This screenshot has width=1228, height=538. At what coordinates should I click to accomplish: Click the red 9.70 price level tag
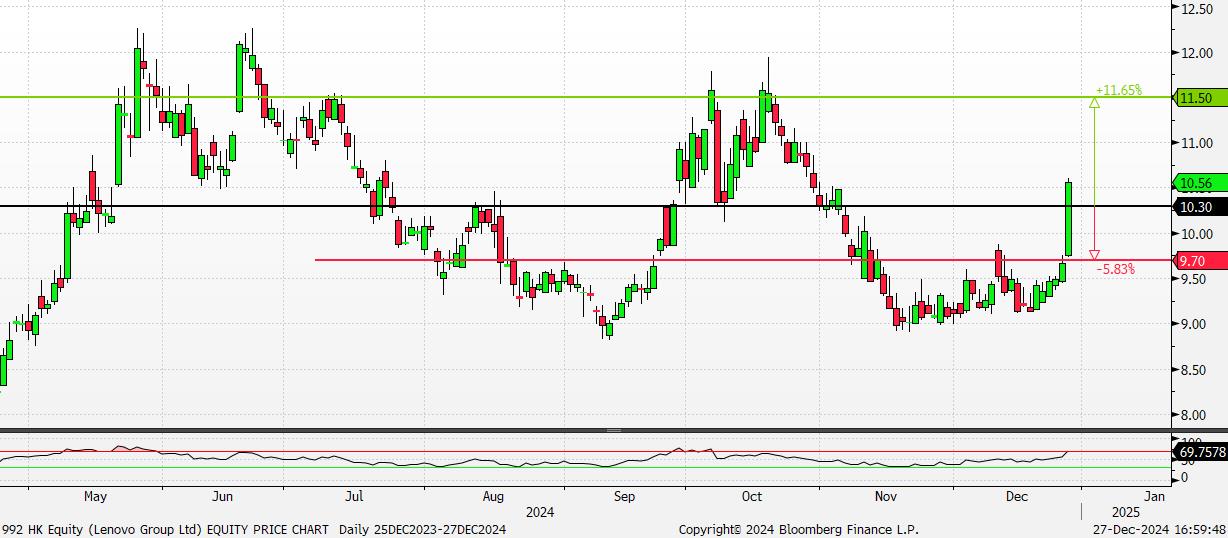[1196, 260]
